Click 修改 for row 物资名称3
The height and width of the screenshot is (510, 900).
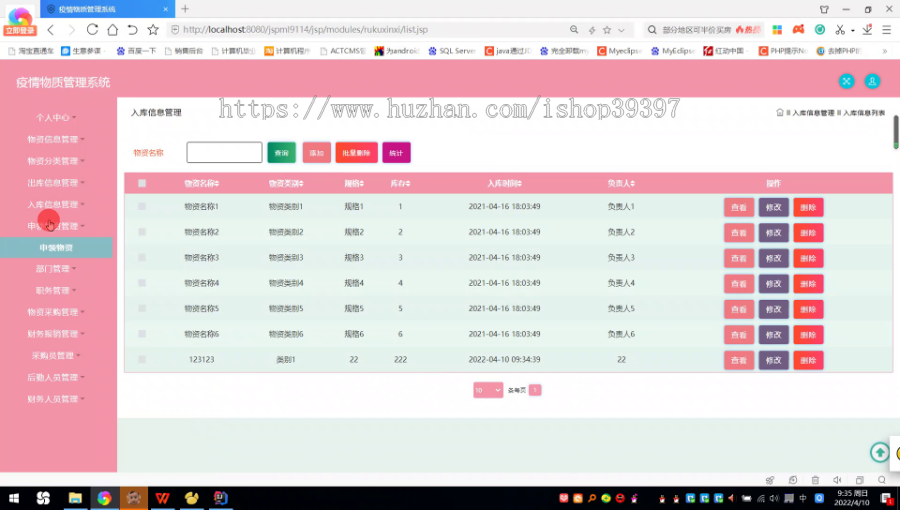click(773, 258)
